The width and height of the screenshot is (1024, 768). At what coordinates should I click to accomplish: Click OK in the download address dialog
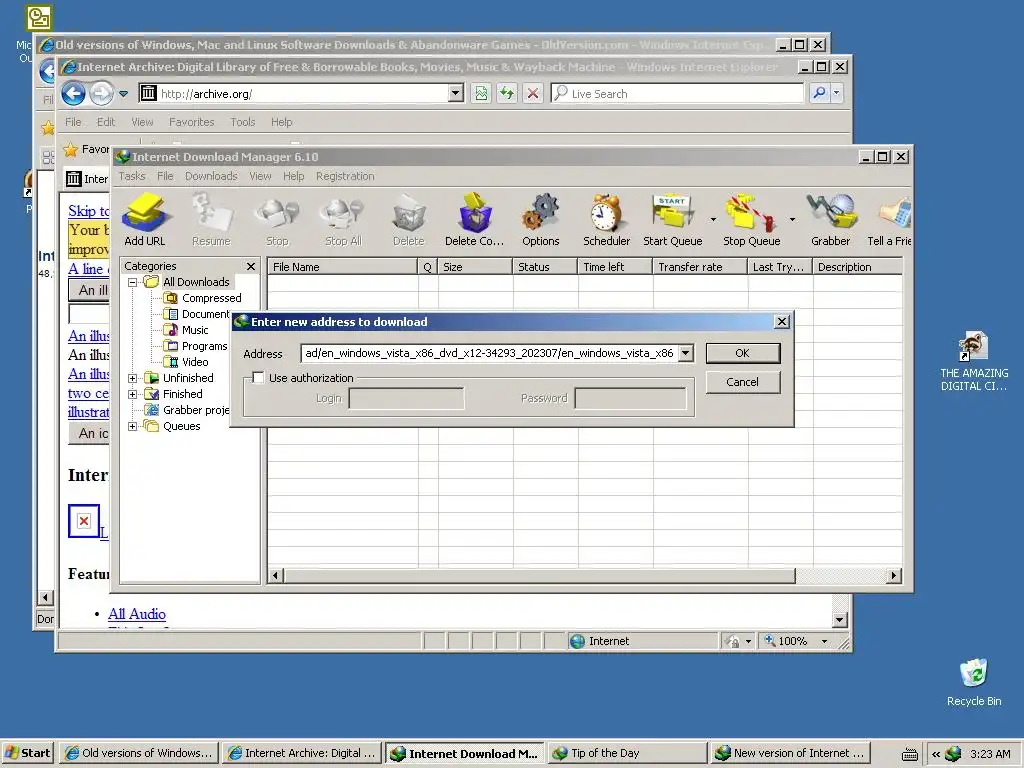pos(743,353)
